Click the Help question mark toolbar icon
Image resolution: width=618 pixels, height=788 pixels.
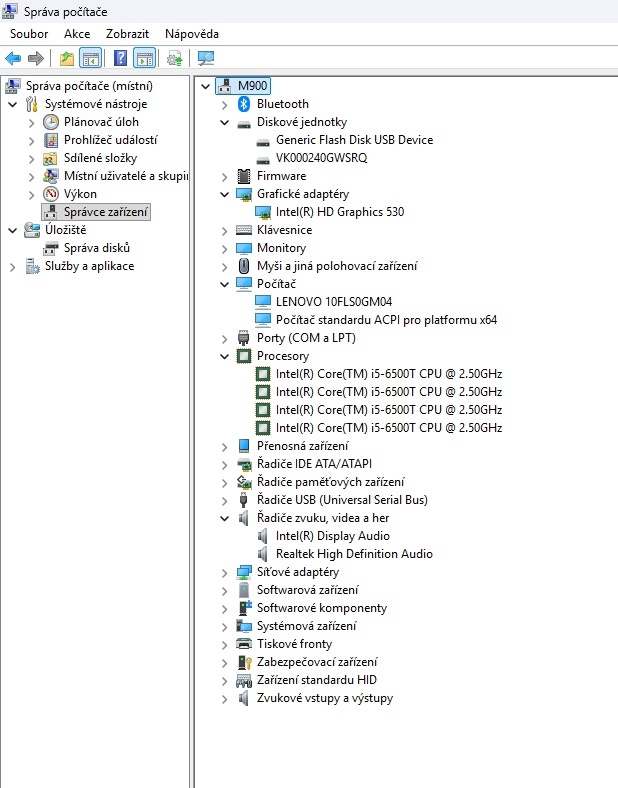click(x=120, y=58)
